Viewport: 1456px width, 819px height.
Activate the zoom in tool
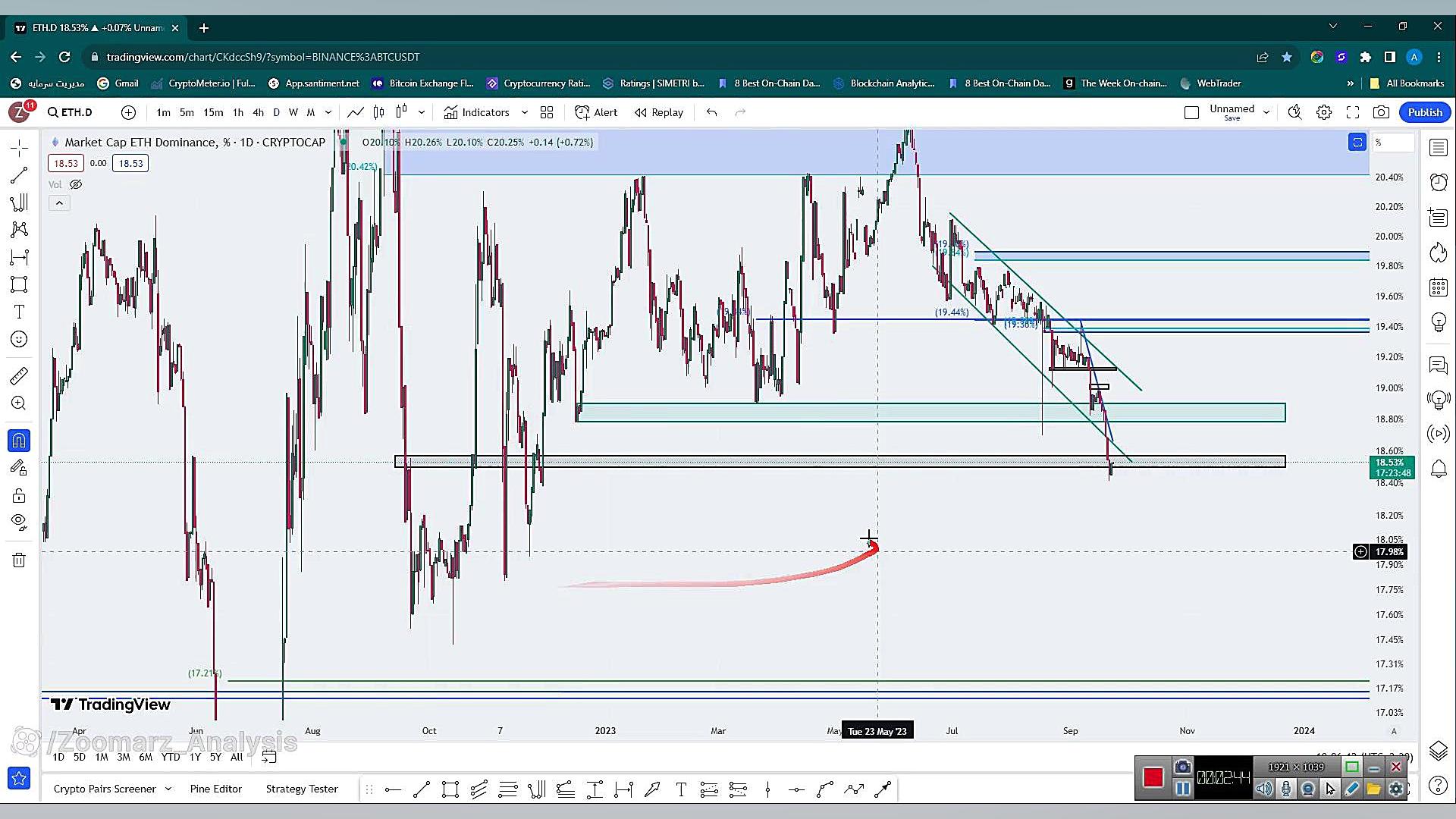pyautogui.click(x=19, y=403)
